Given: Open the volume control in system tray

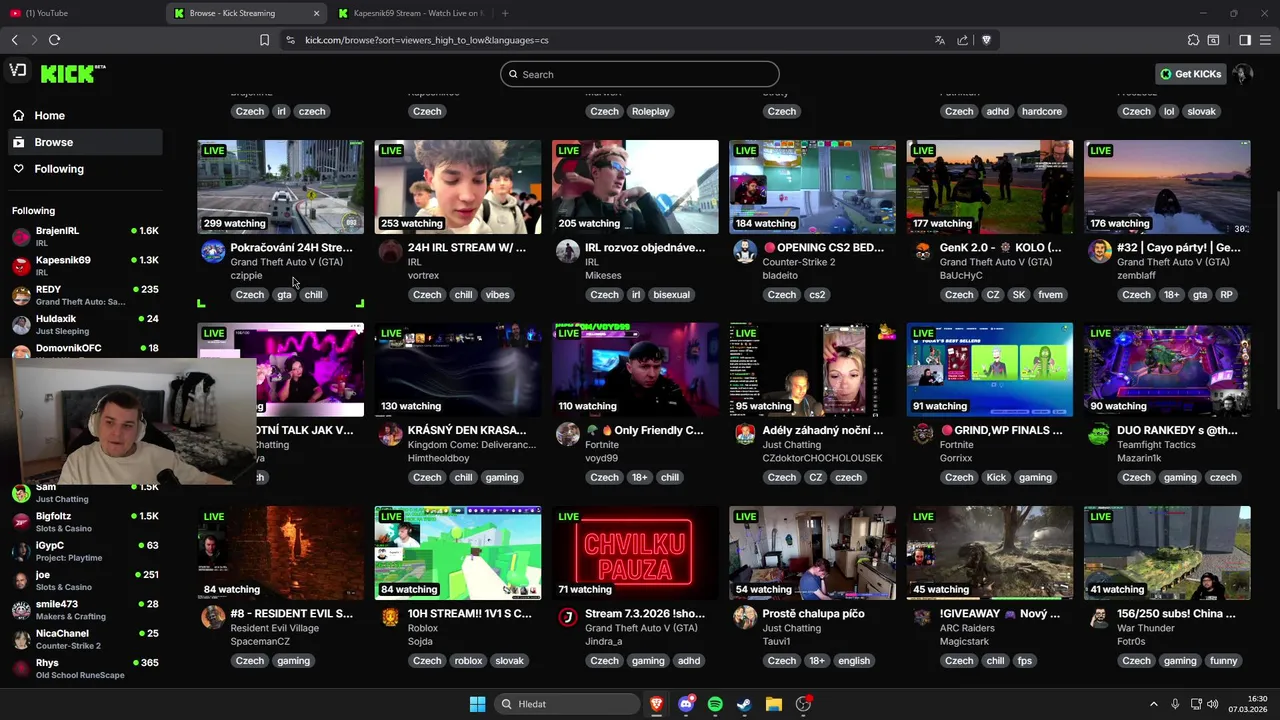Looking at the screenshot, I should 1212,704.
